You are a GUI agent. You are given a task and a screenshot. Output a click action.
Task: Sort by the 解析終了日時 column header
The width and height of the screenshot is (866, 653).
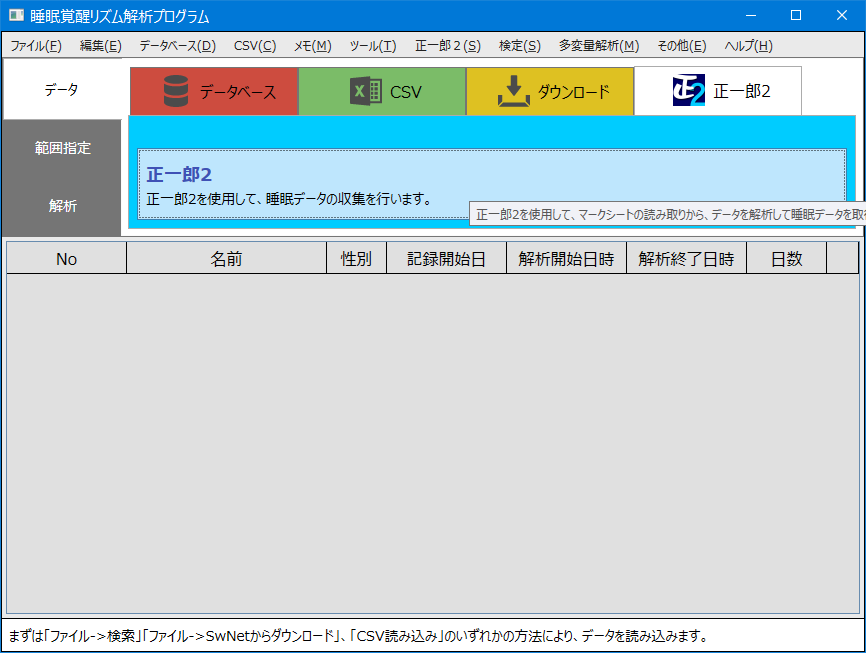tap(687, 259)
